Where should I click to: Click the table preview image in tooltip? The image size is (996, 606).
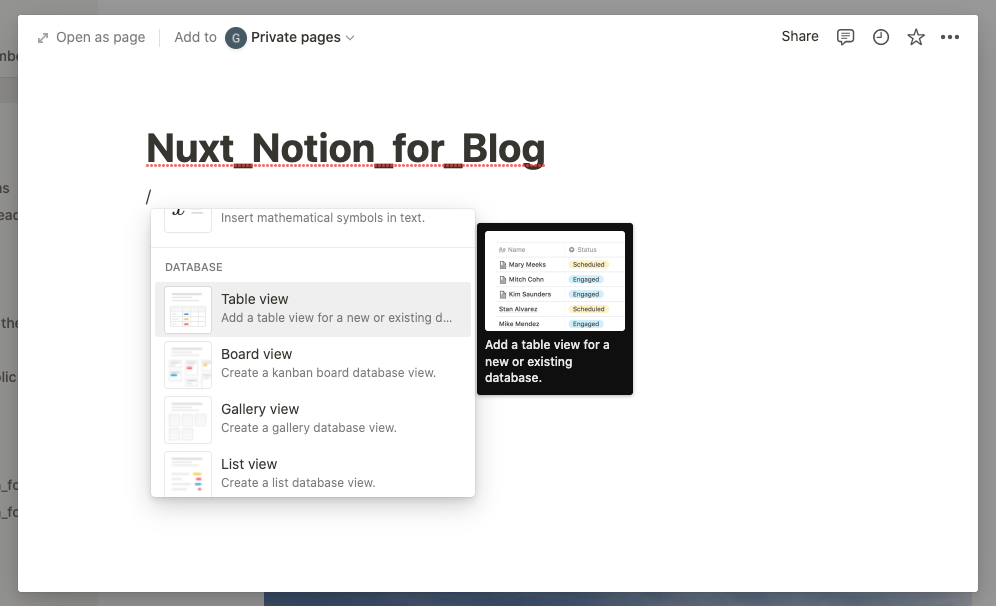(555, 281)
